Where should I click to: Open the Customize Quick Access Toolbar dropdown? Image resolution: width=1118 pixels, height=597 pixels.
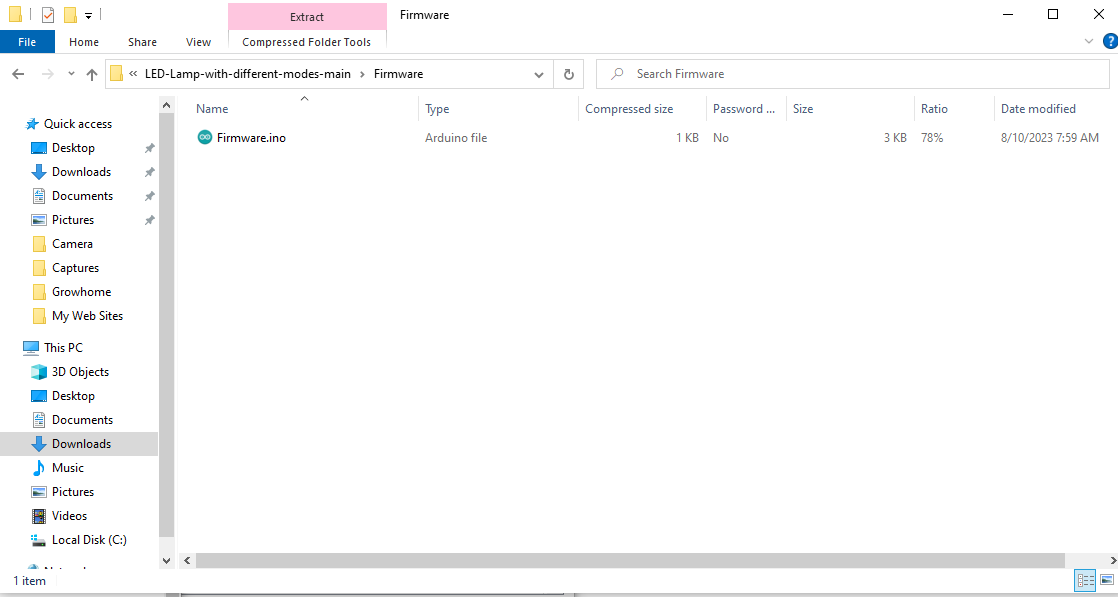click(x=88, y=15)
